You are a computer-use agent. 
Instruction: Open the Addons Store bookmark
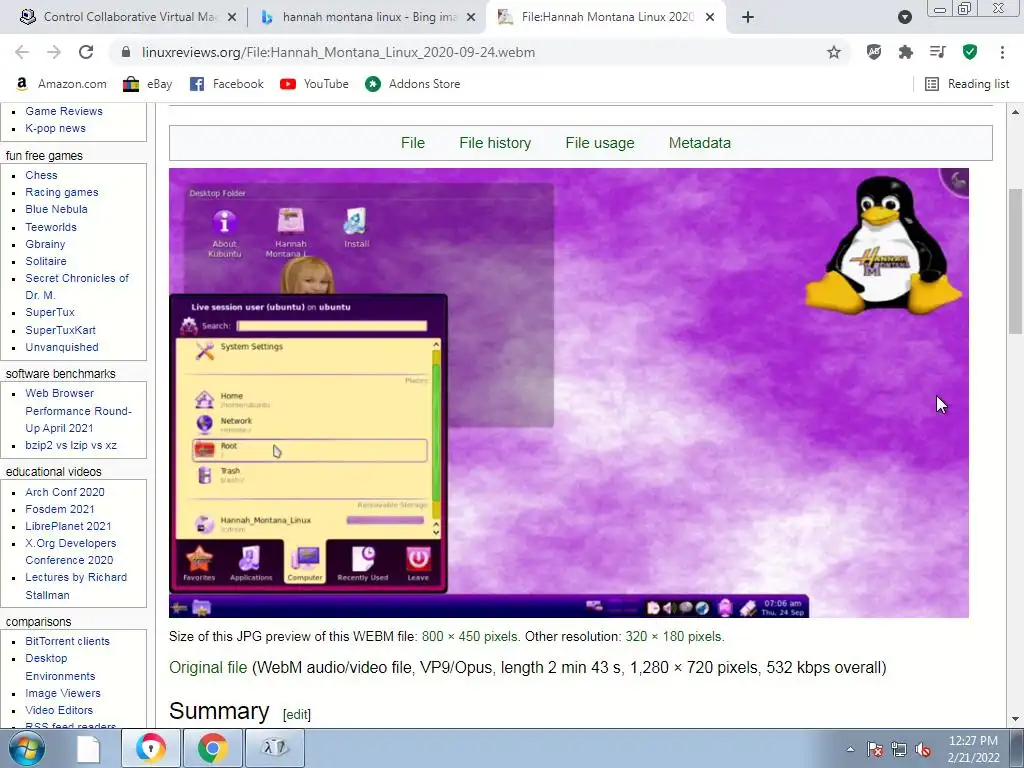coord(413,84)
